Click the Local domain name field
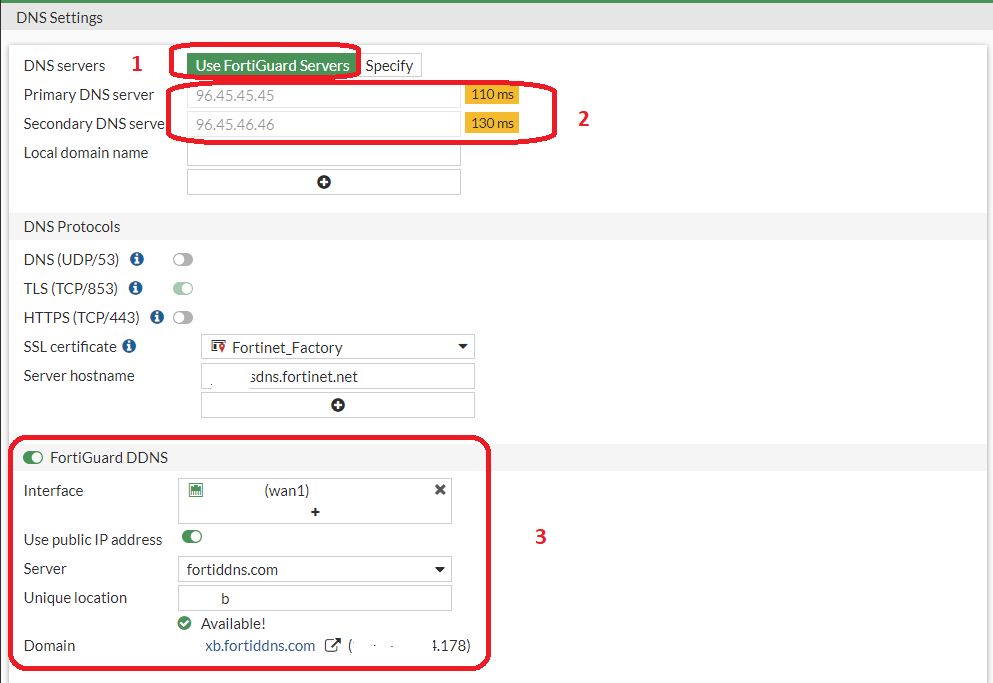The height and width of the screenshot is (683, 993). pyautogui.click(x=324, y=154)
